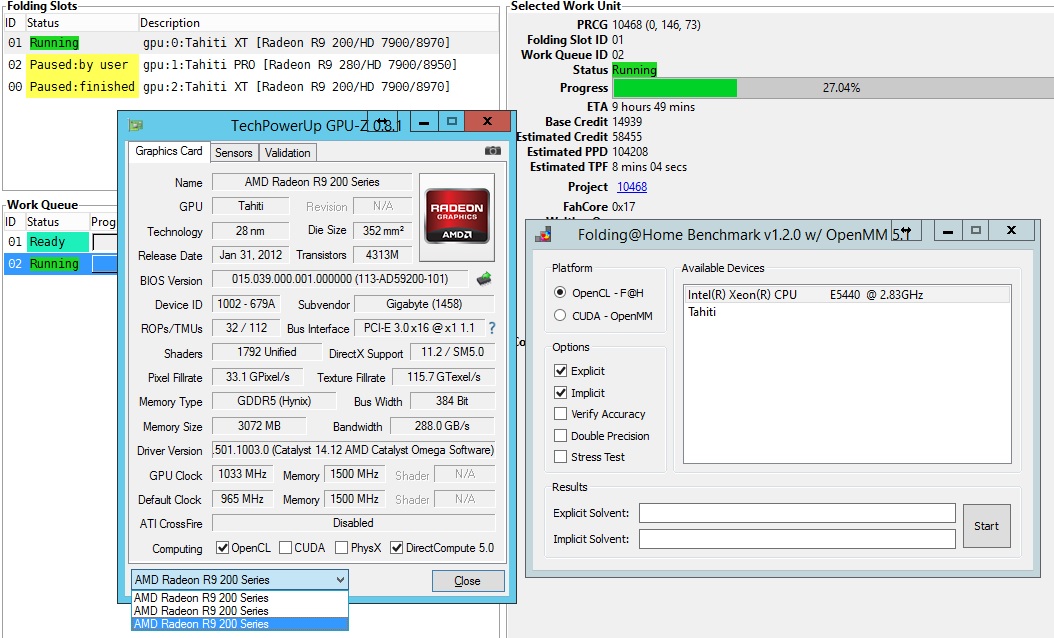Screen dimensions: 1054x638
Task: Enable the Double Precision checkbox
Action: 561,435
